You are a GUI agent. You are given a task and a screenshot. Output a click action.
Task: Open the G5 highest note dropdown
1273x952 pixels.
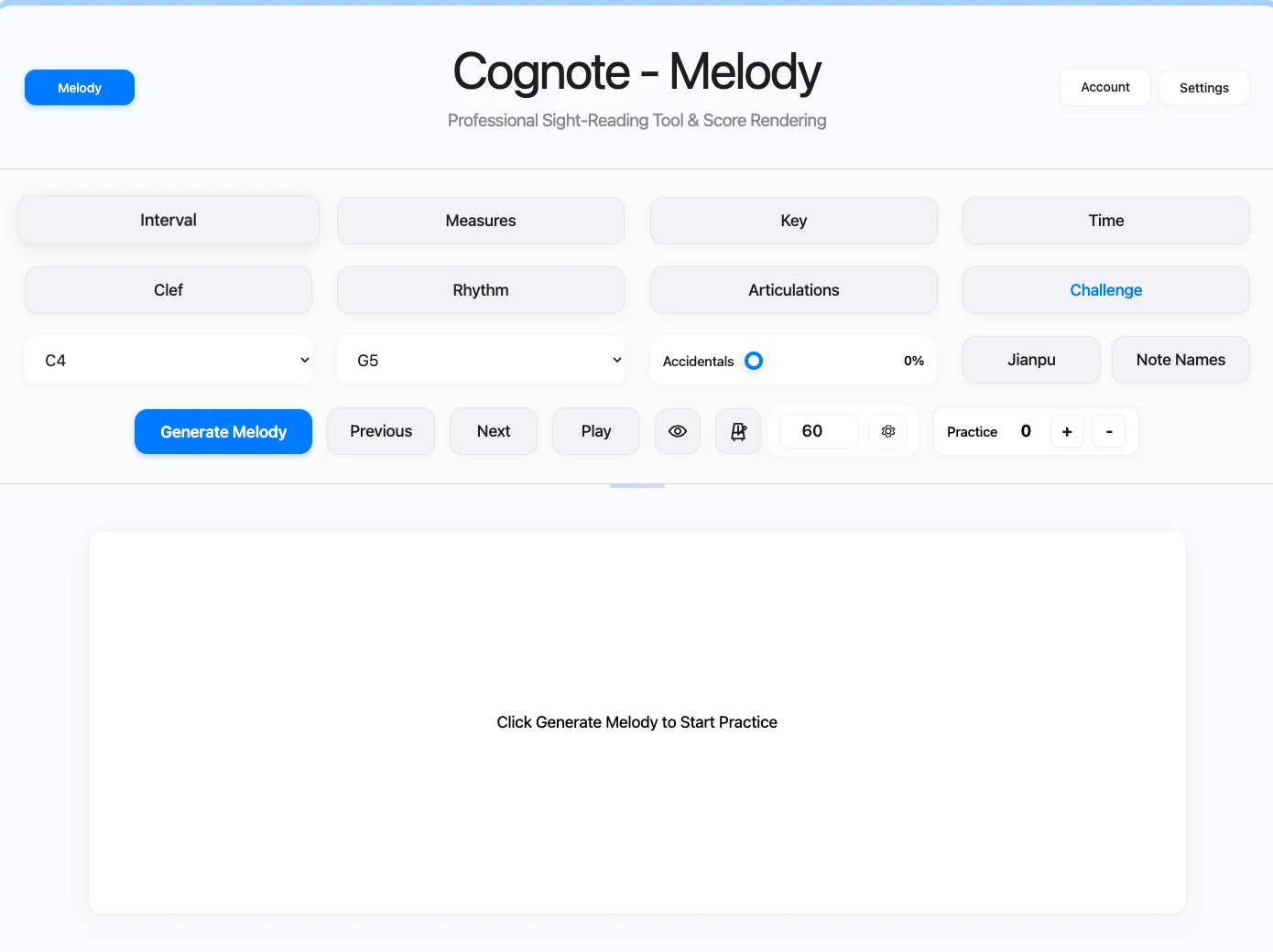click(x=481, y=360)
